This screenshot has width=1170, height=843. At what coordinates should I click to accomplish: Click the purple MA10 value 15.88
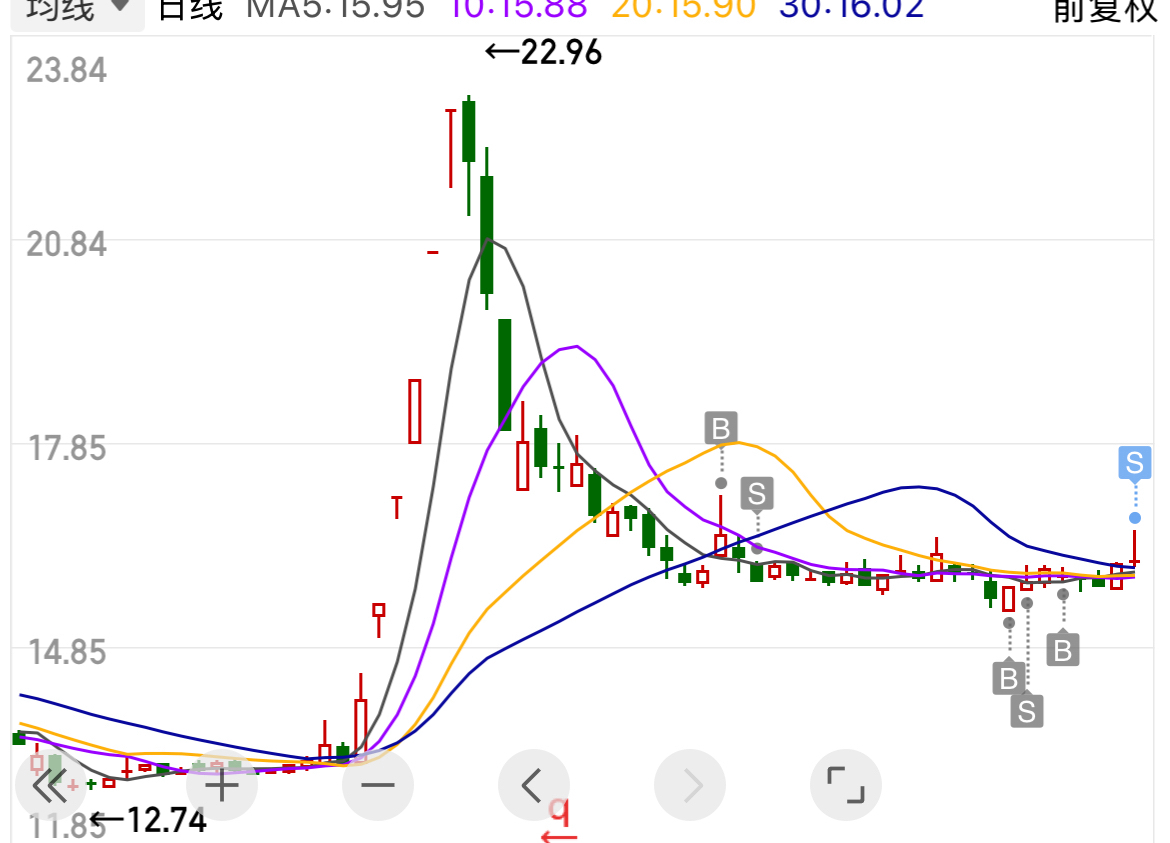pos(519,10)
